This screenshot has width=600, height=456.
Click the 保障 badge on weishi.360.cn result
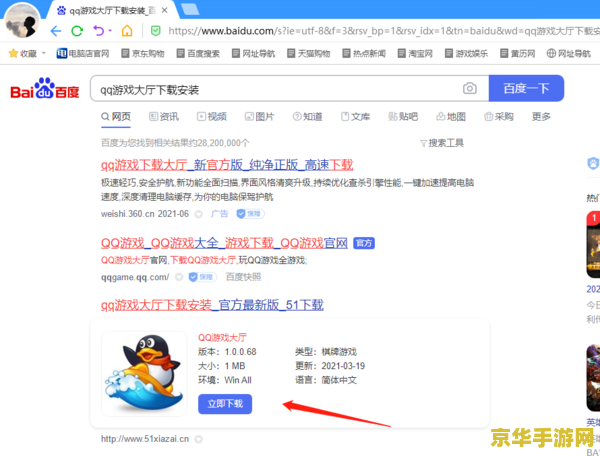point(250,213)
